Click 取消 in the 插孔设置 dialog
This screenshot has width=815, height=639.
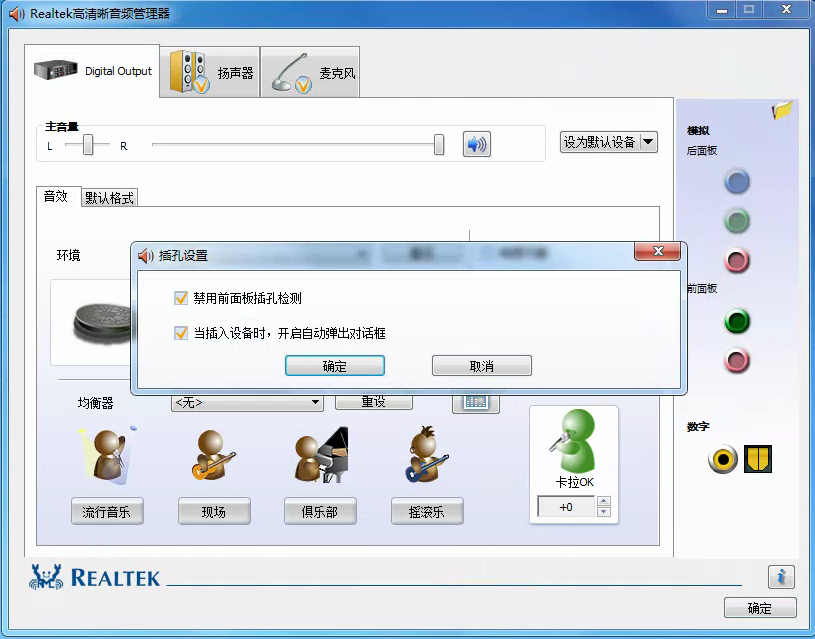coord(481,366)
